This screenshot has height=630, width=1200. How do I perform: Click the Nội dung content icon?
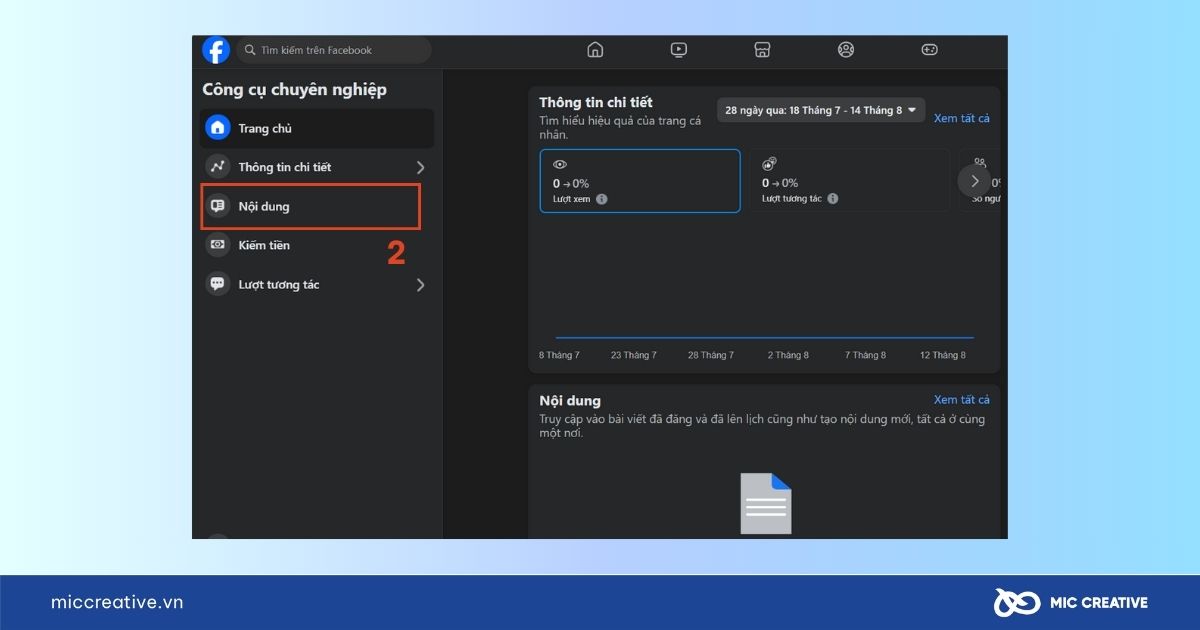(x=218, y=206)
